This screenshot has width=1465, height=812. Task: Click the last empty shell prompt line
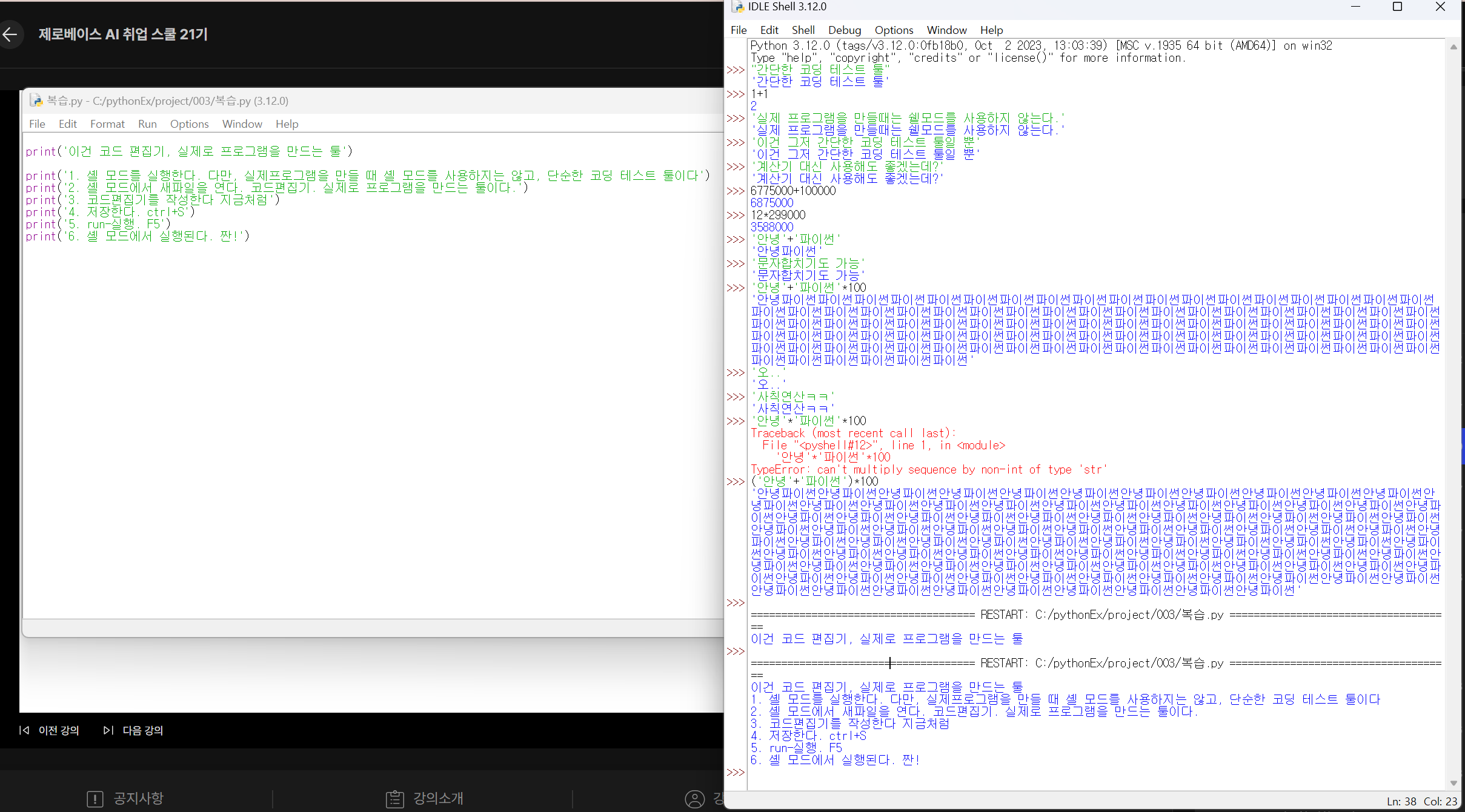click(x=788, y=773)
